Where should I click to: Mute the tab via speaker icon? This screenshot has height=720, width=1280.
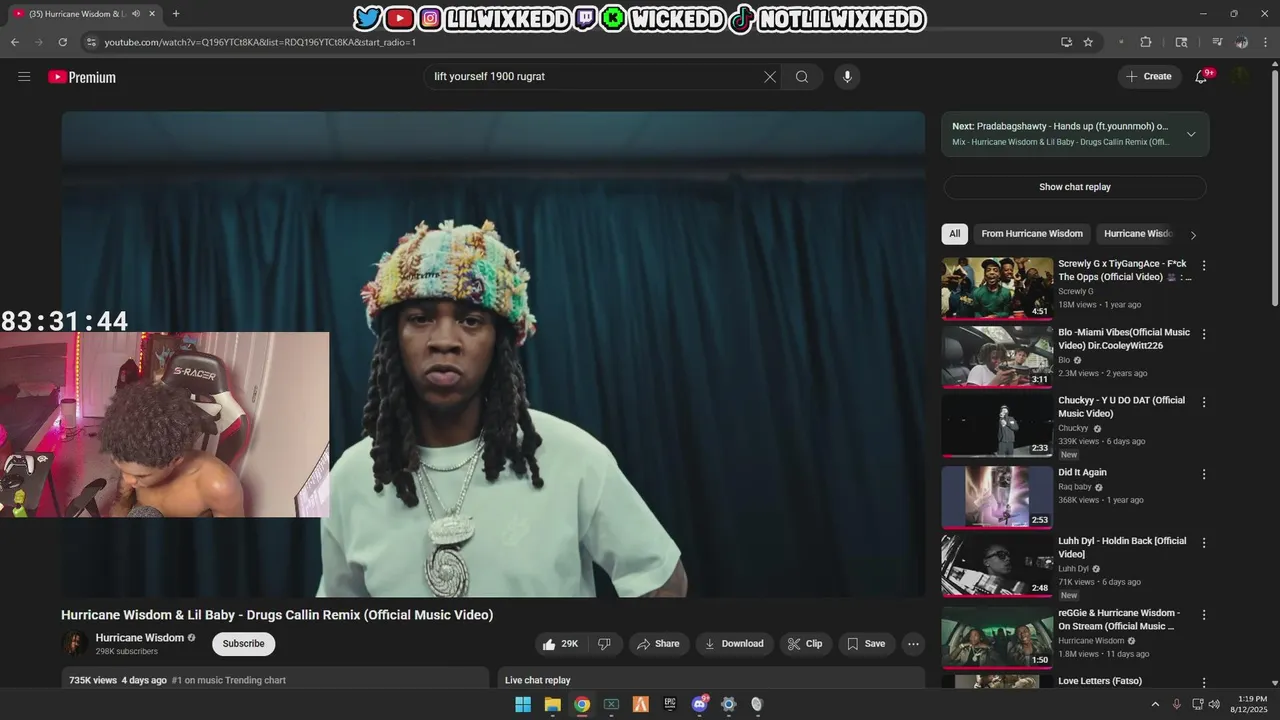coord(136,14)
